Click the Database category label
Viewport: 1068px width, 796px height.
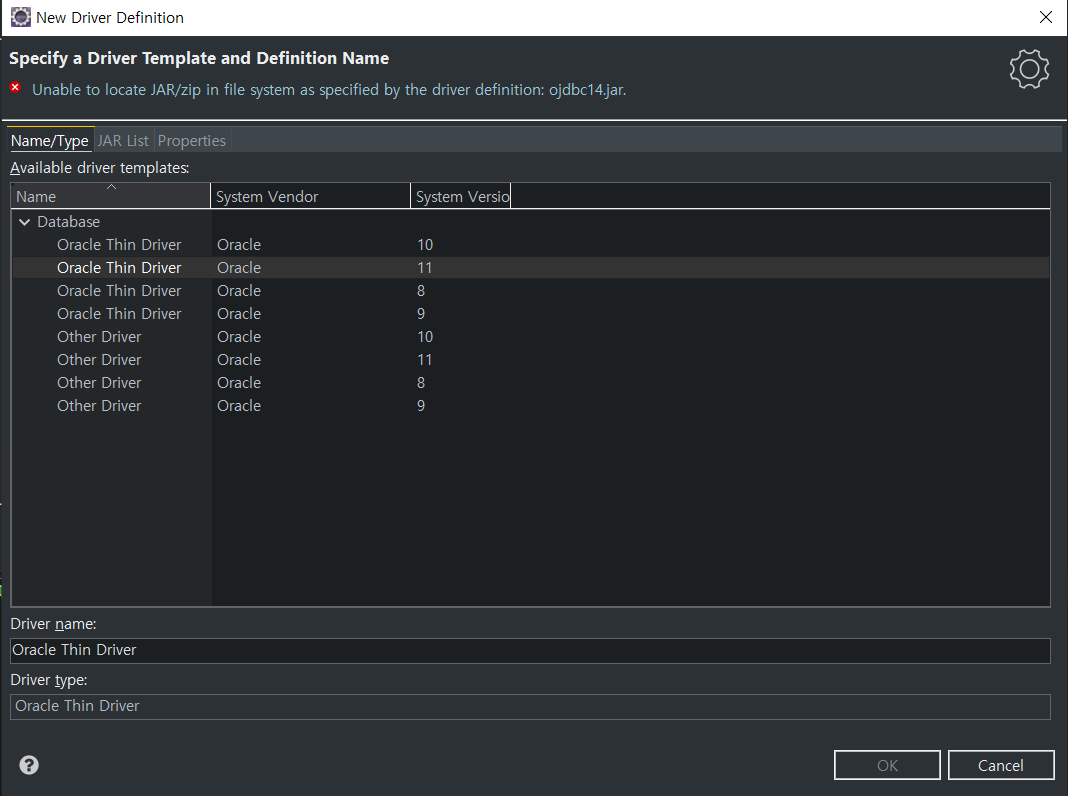(x=68, y=222)
